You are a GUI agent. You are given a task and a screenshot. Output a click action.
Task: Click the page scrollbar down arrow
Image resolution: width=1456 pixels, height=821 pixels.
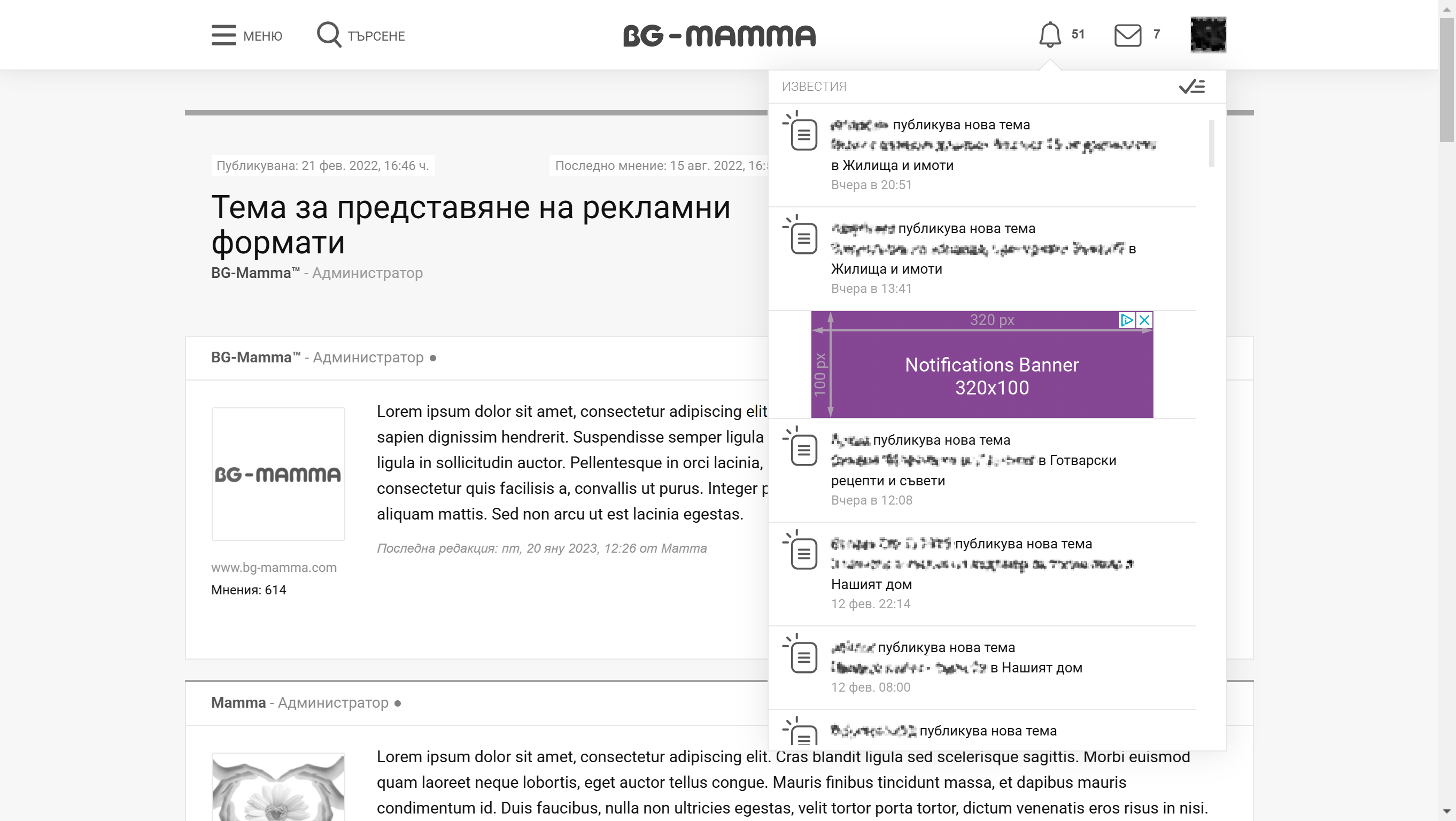click(1446, 812)
